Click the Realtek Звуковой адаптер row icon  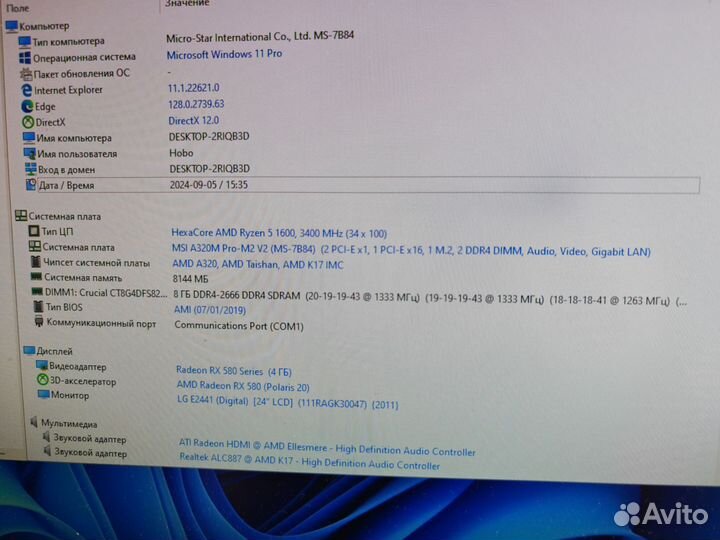[47, 452]
